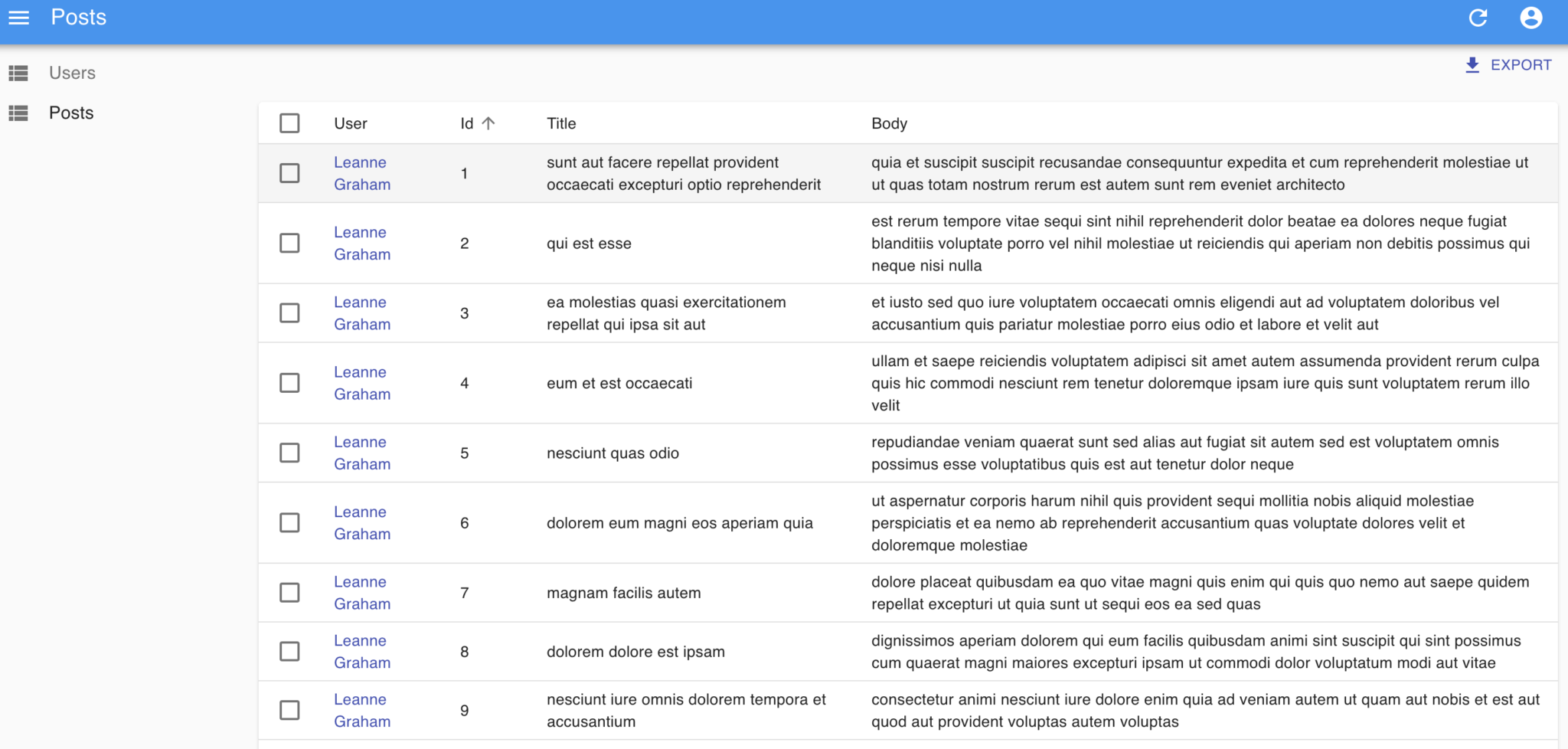Open navigation drawer via hamburger icon
The image size is (1568, 749).
pos(18,18)
